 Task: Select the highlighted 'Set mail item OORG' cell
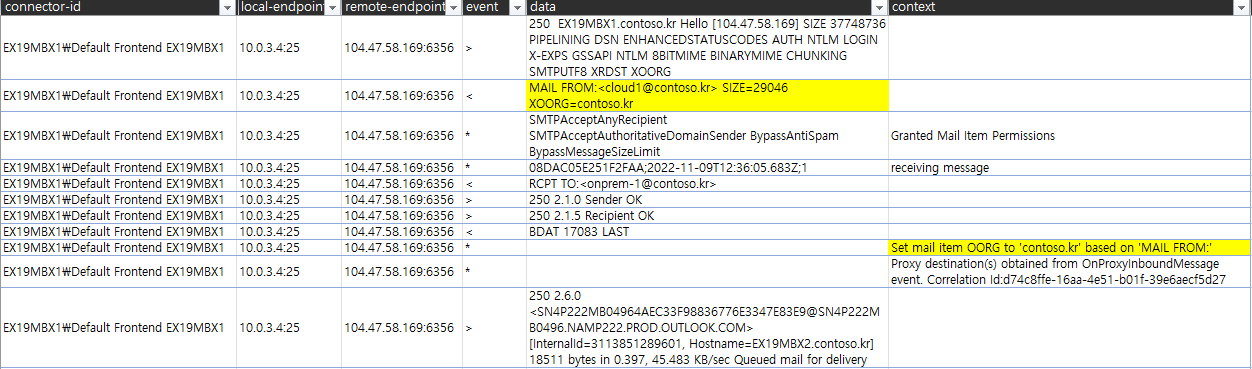point(1069,247)
